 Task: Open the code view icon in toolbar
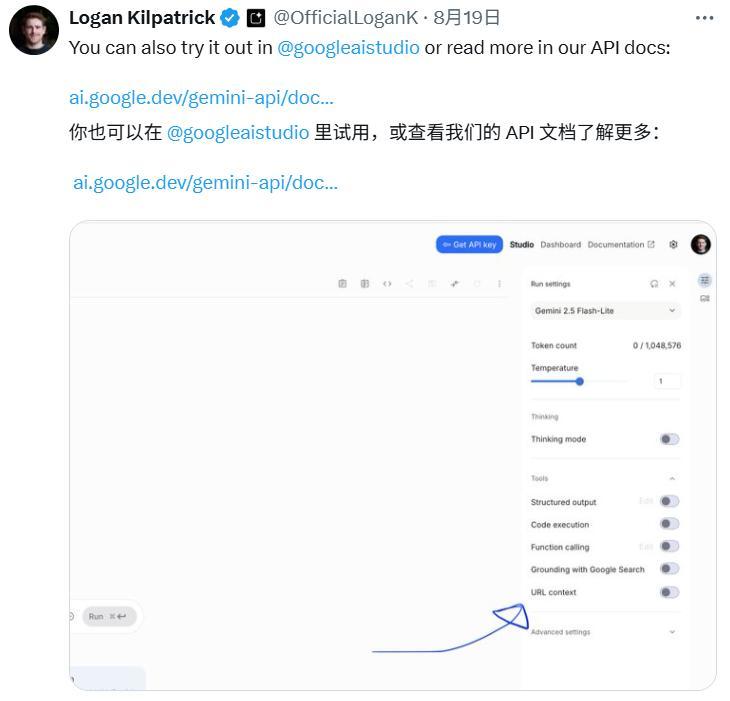(387, 283)
